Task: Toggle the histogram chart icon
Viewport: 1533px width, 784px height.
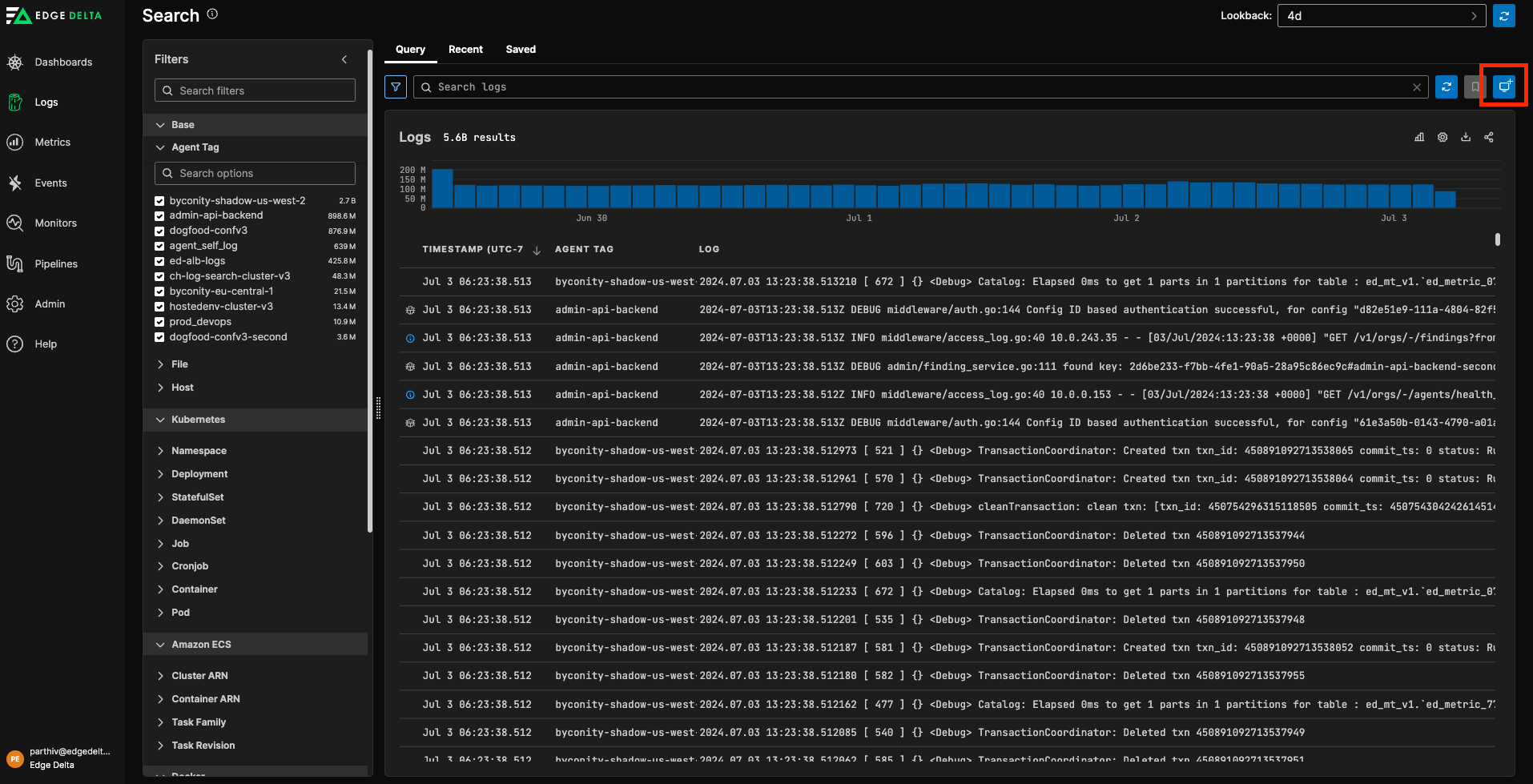Action: (1418, 137)
